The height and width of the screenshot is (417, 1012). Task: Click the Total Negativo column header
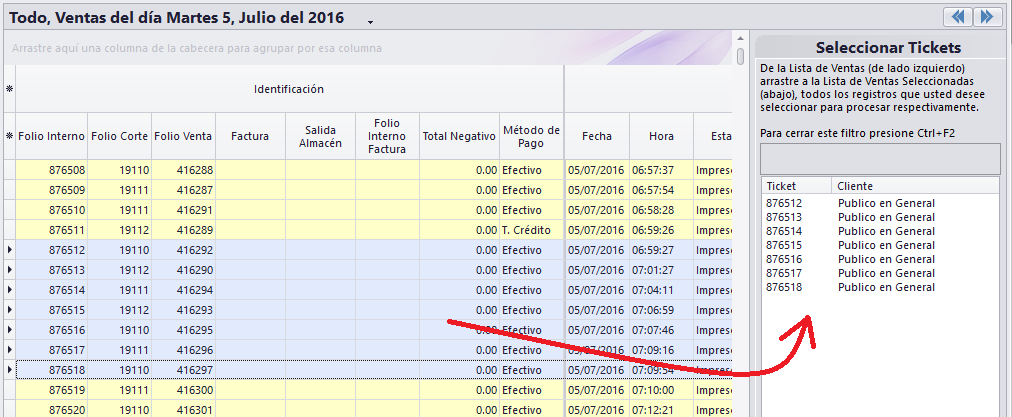click(459, 136)
